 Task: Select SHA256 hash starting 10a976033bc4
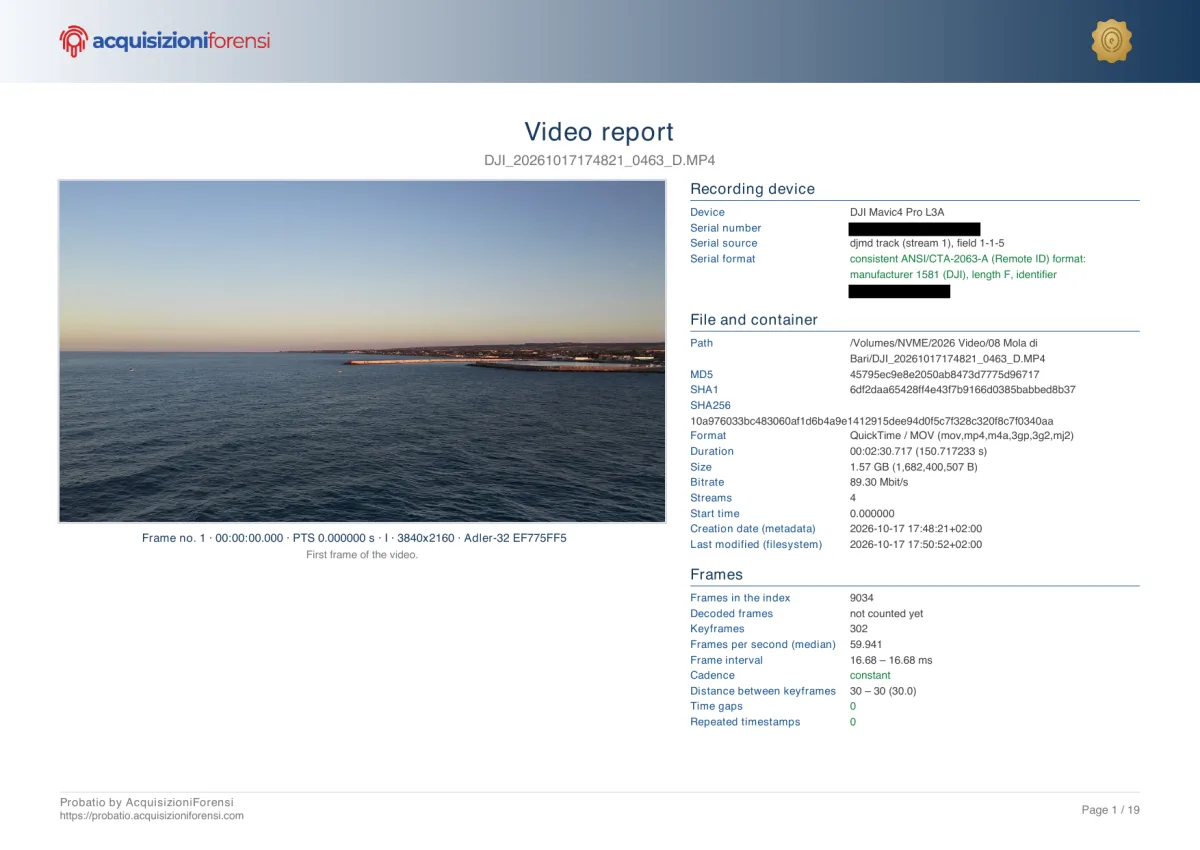click(871, 421)
